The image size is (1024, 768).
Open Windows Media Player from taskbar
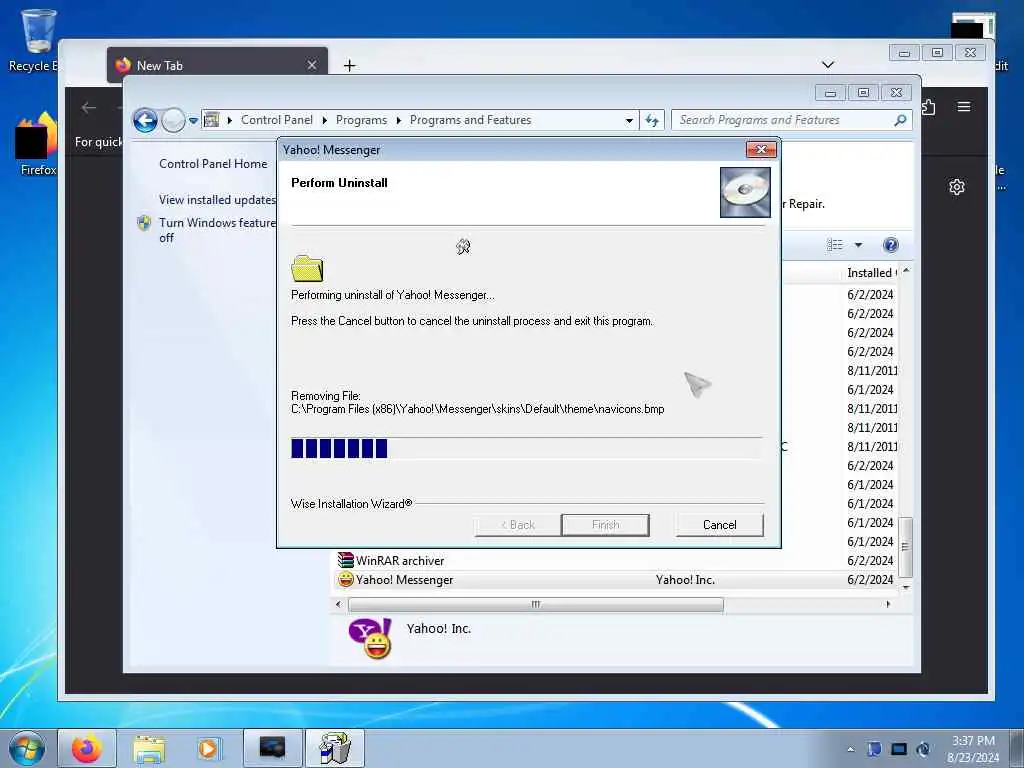[x=209, y=748]
